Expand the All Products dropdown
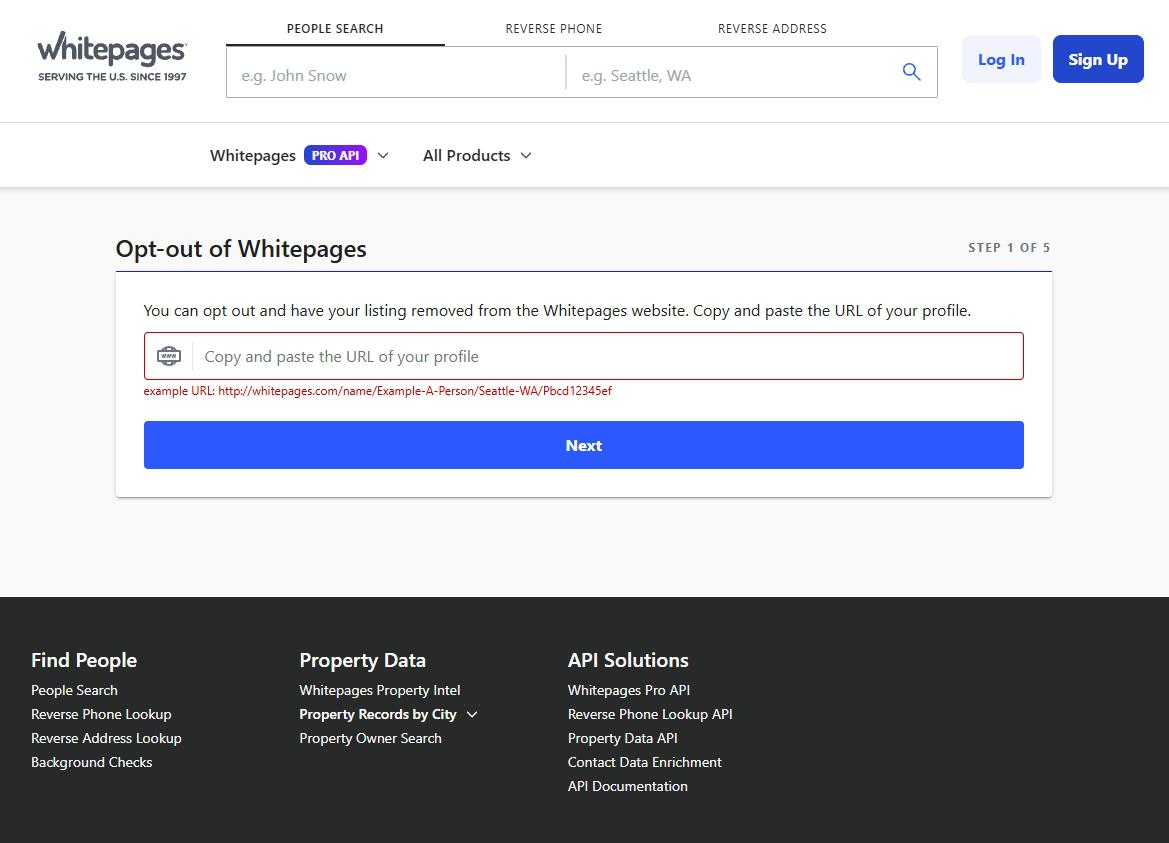The width and height of the screenshot is (1169, 843). click(477, 155)
